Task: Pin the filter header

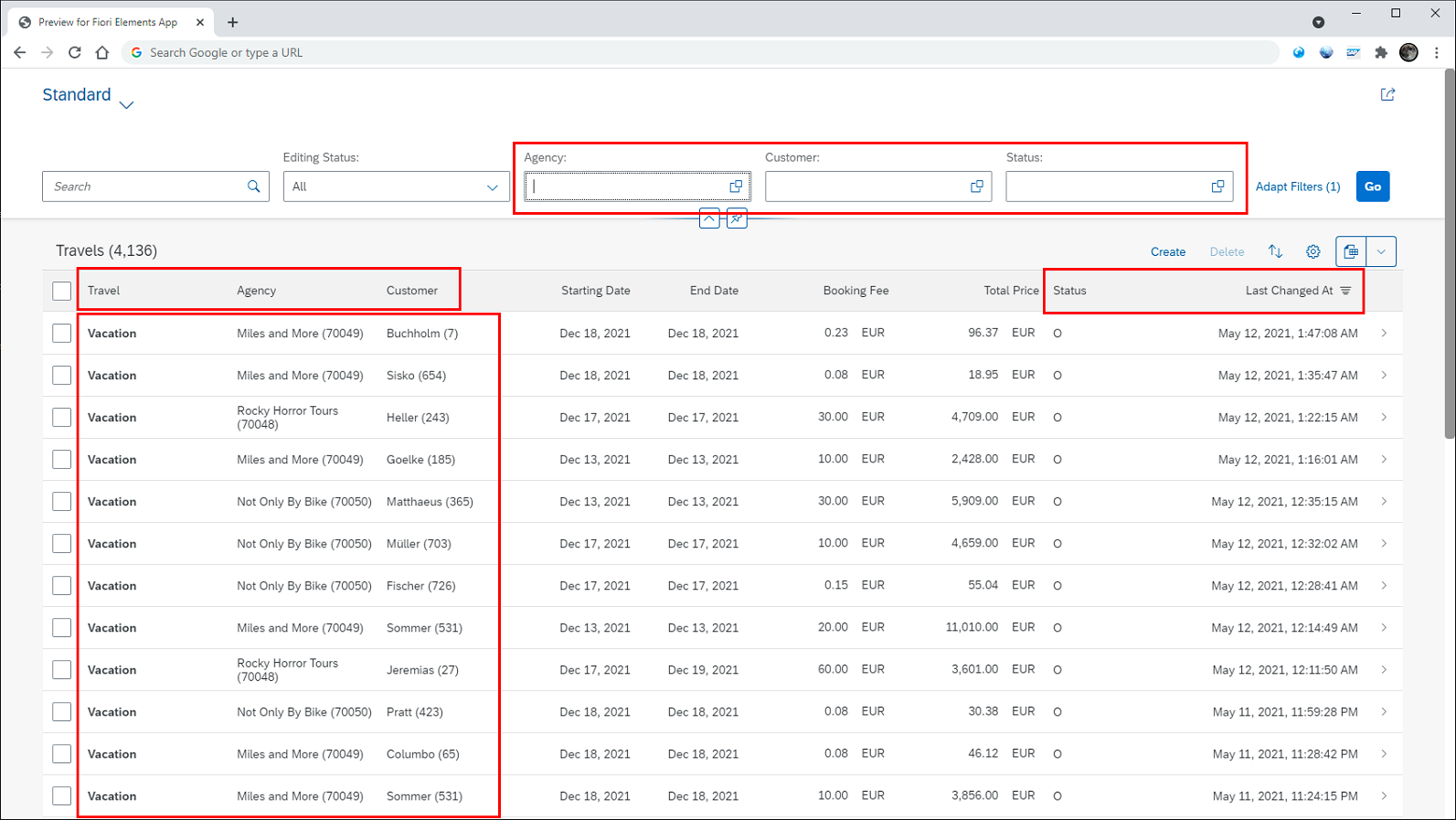Action: pyautogui.click(x=737, y=218)
